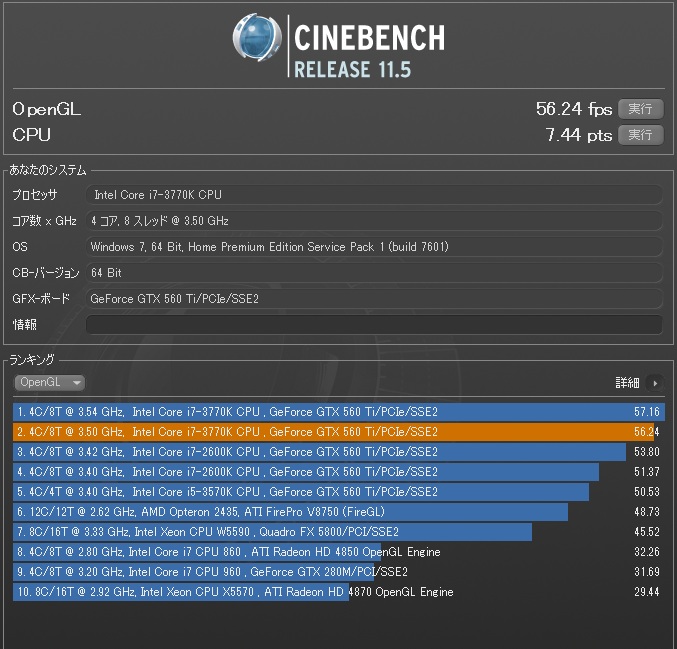
Task: Run the OpenGL benchmark test
Action: 640,109
